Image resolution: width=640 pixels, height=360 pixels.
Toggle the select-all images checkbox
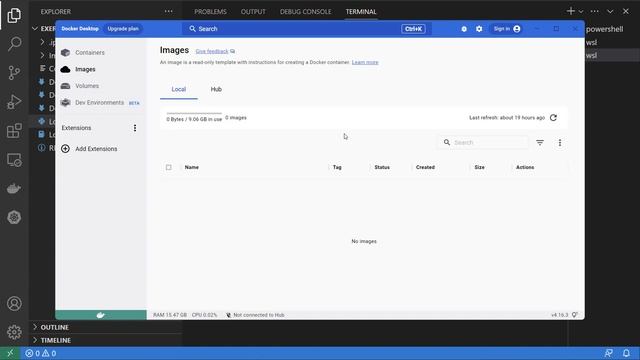pyautogui.click(x=169, y=167)
